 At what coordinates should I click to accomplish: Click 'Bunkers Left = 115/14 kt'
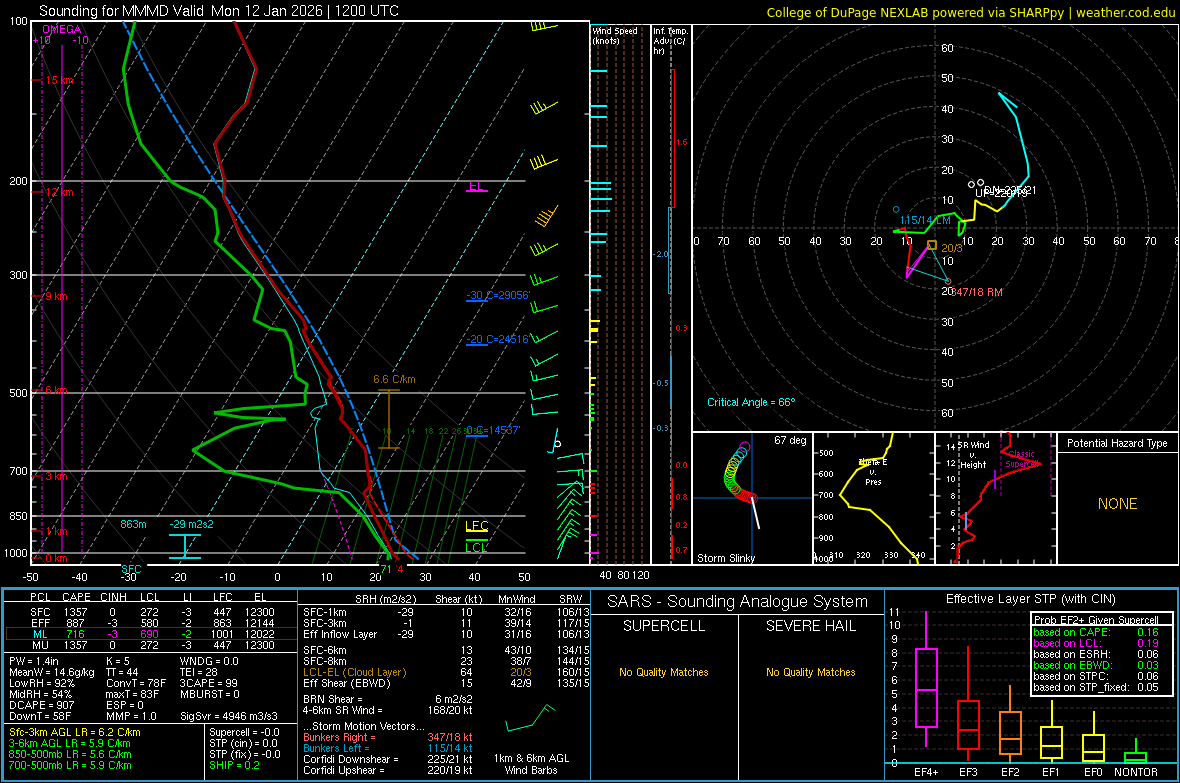388,748
